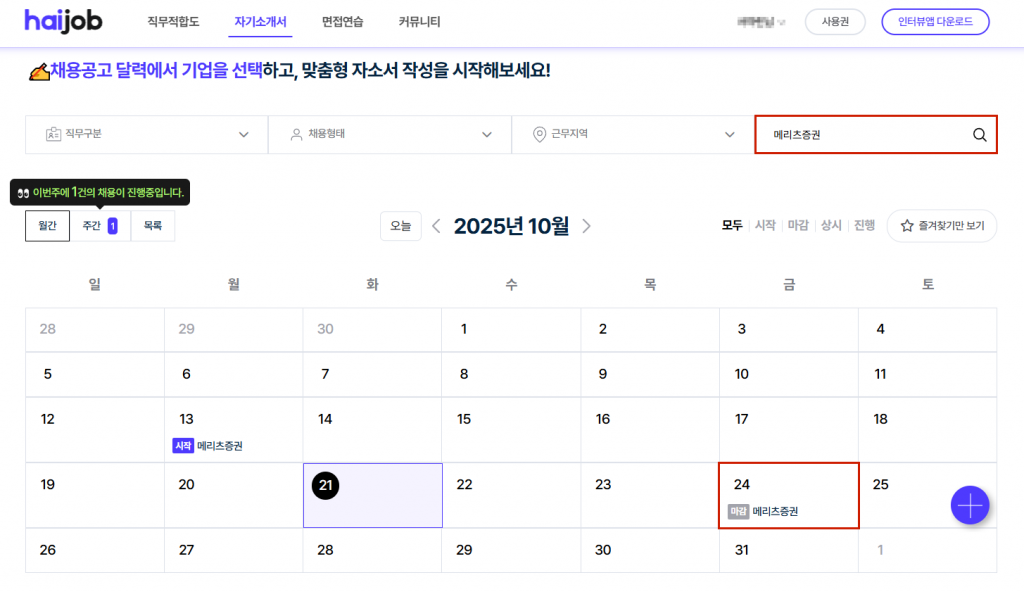
Task: Switch to 목록 list view
Action: click(x=152, y=226)
